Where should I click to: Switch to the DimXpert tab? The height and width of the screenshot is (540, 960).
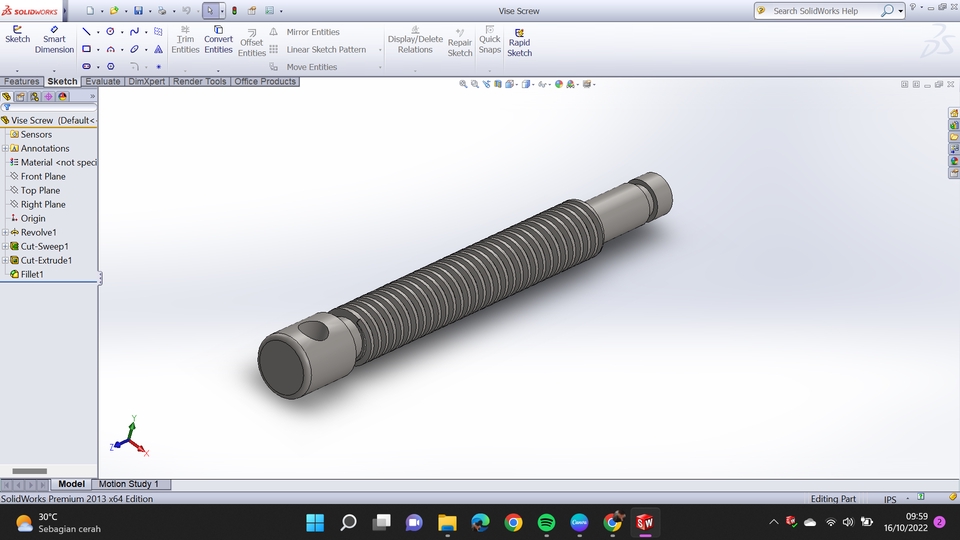click(x=146, y=81)
